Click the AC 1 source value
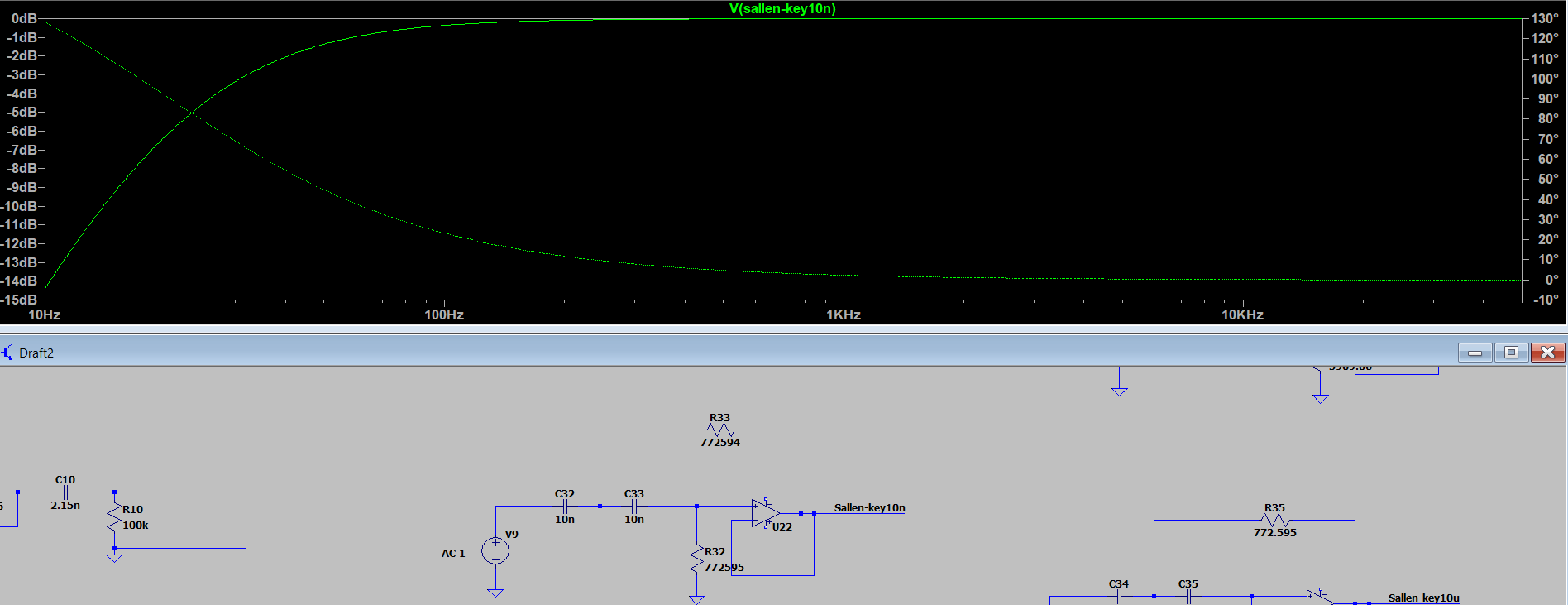Viewport: 1568px width, 605px height. pyautogui.click(x=453, y=554)
